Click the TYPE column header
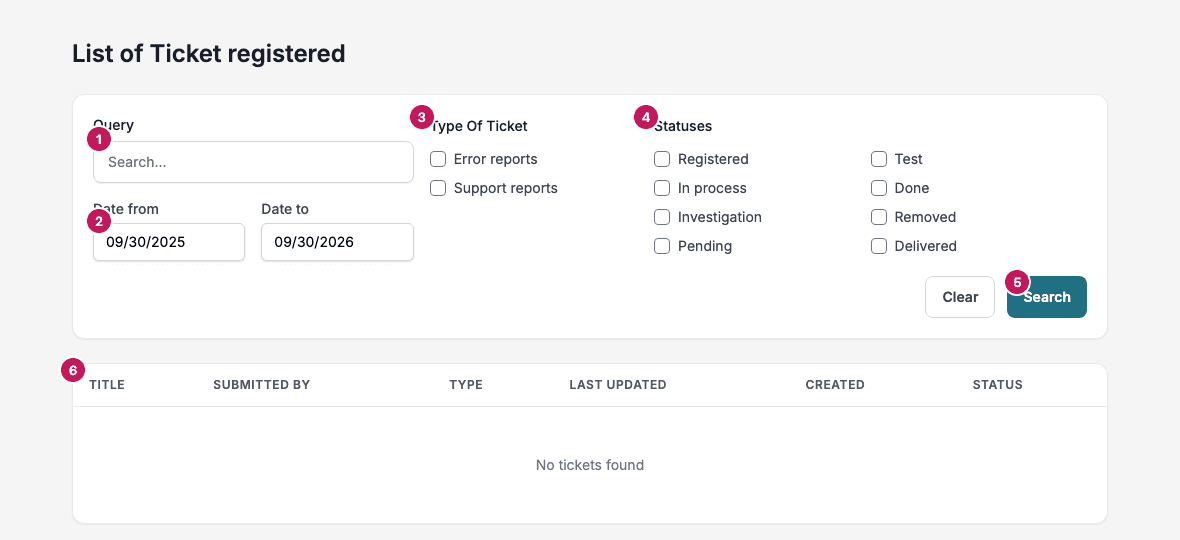1180x540 pixels. (x=466, y=385)
